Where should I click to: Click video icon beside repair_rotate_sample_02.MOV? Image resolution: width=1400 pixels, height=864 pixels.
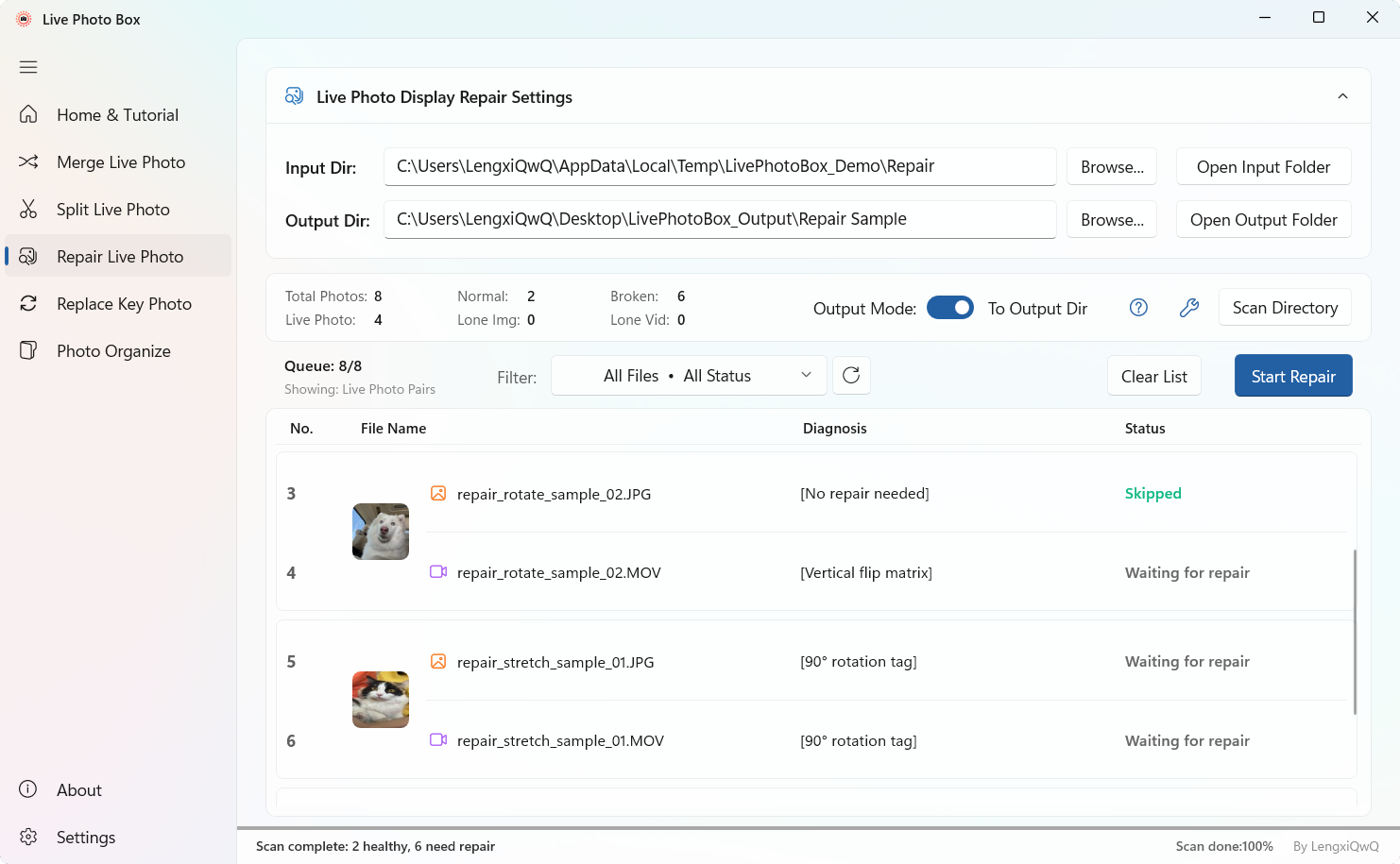pyautogui.click(x=438, y=571)
